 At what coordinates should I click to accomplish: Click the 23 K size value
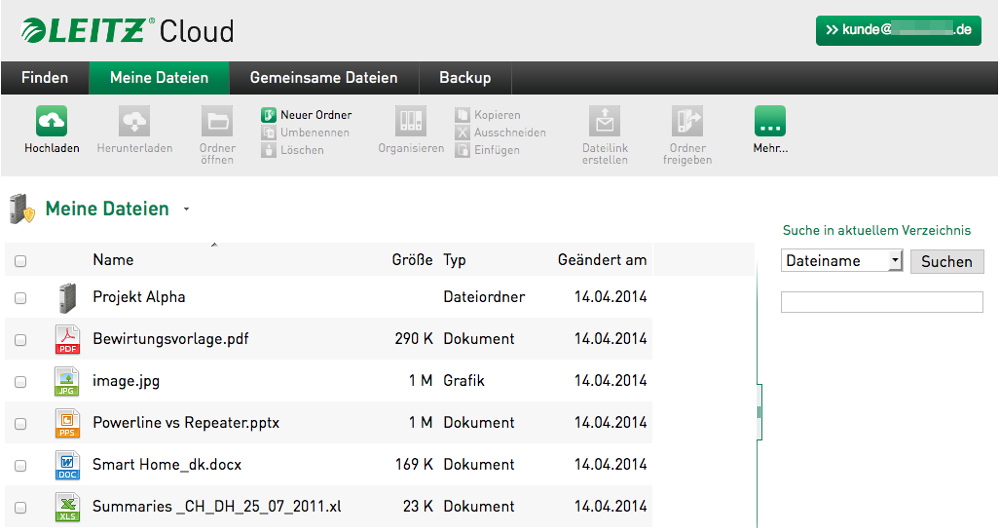tap(418, 506)
